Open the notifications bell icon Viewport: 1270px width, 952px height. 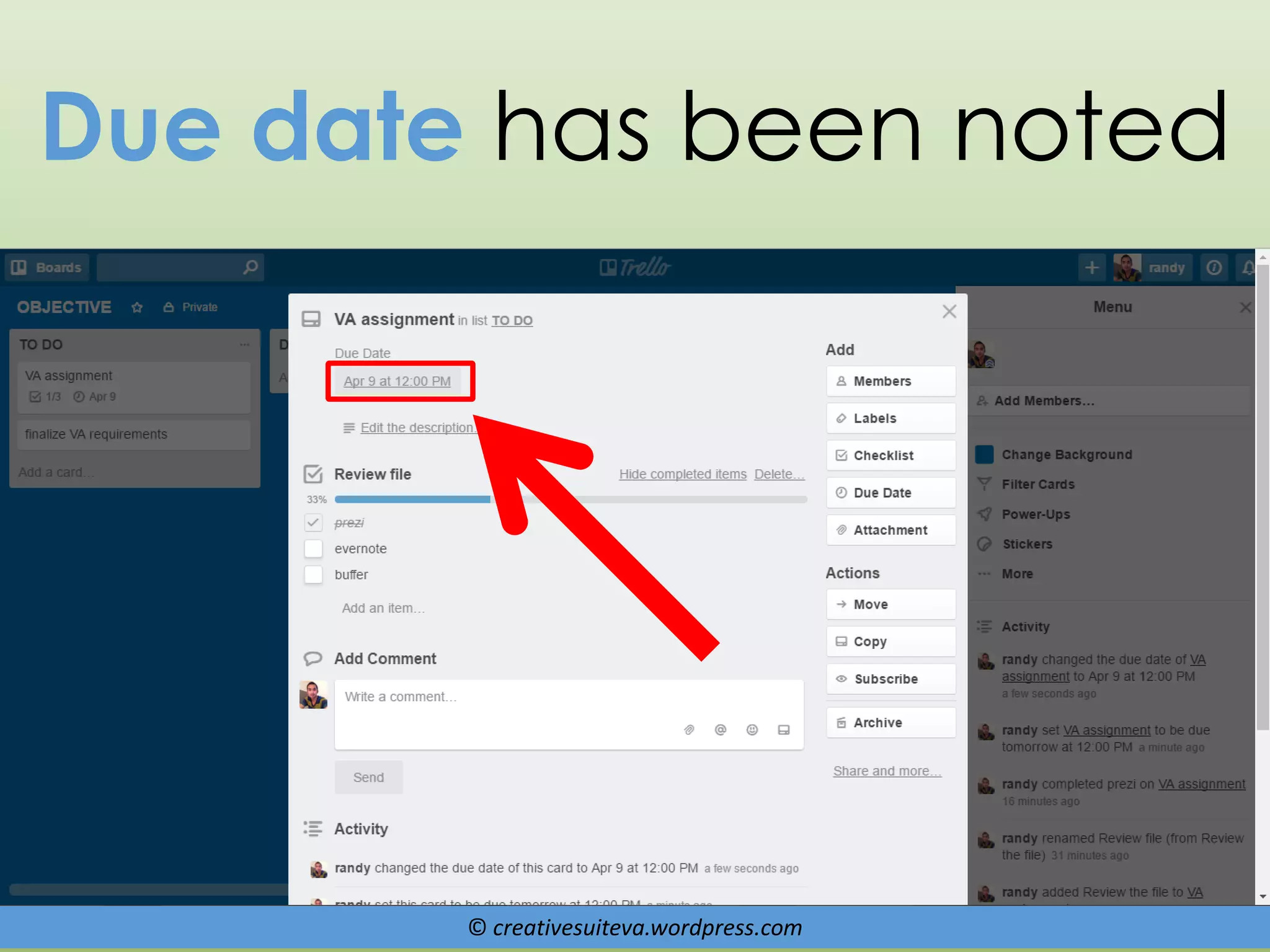[1248, 268]
